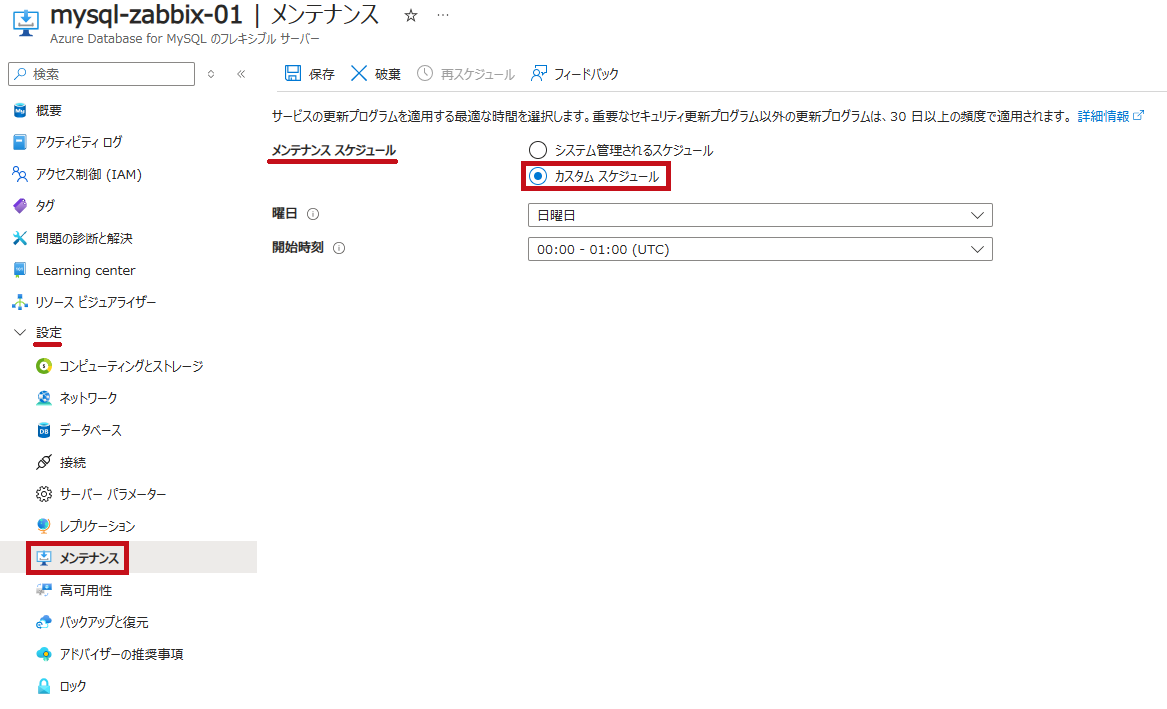The height and width of the screenshot is (709, 1167).
Task: Select メンテナンス in the sidebar
Action: (x=89, y=558)
